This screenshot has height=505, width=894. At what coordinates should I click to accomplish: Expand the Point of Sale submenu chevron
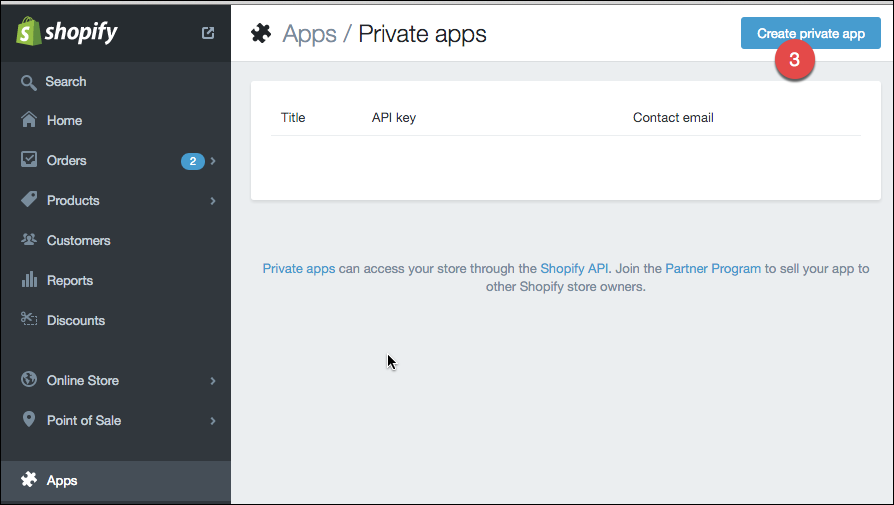[213, 421]
